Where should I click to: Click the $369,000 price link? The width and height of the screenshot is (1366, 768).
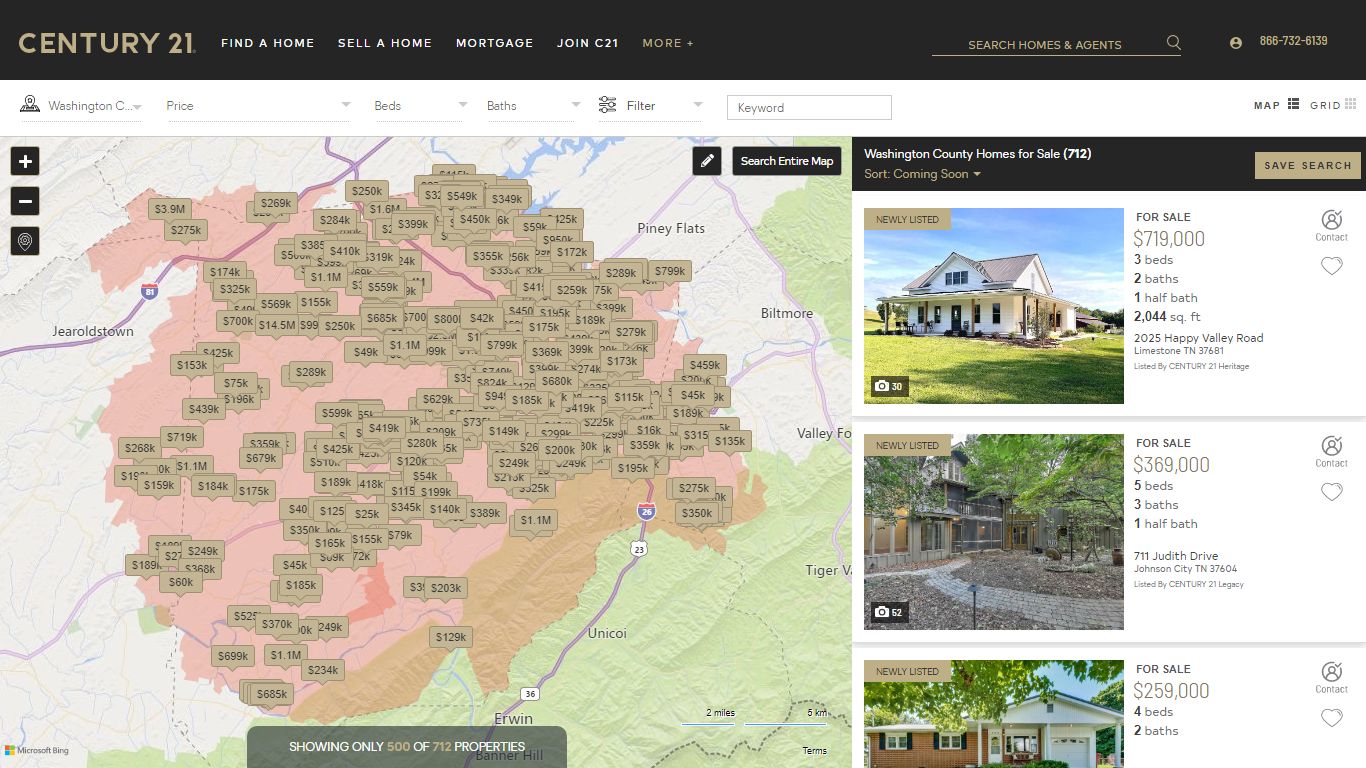coord(1171,465)
